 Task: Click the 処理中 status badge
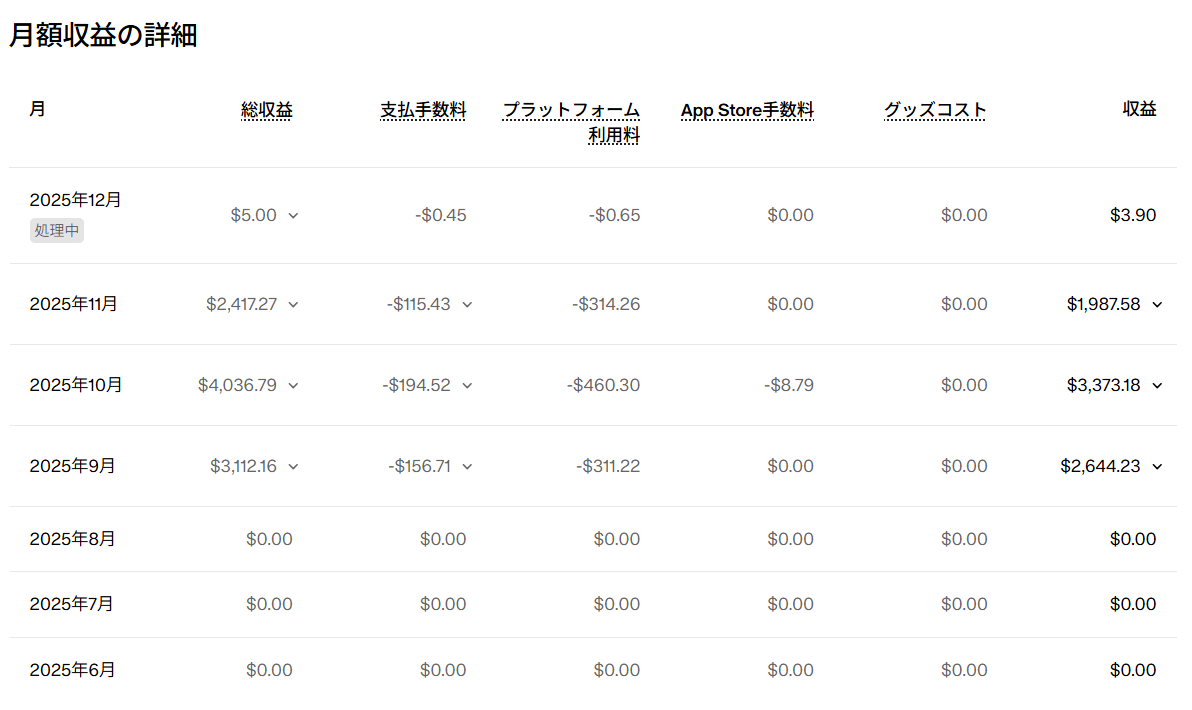(x=57, y=231)
